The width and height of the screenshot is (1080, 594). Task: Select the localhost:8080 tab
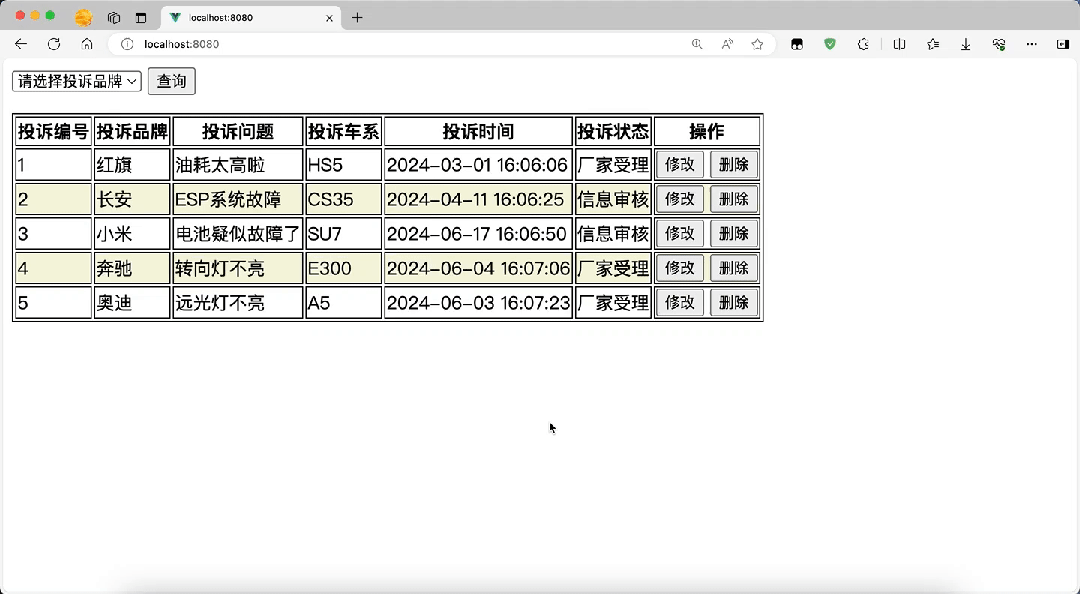251,18
